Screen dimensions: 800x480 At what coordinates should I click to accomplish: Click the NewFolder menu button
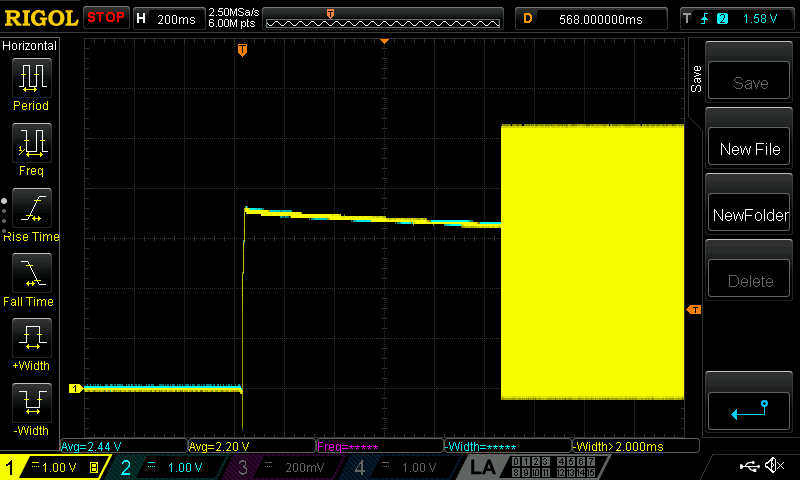[x=750, y=215]
